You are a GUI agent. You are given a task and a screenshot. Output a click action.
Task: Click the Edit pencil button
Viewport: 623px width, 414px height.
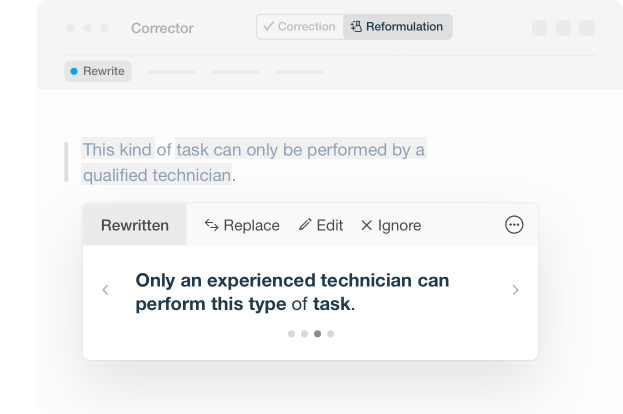(x=321, y=225)
